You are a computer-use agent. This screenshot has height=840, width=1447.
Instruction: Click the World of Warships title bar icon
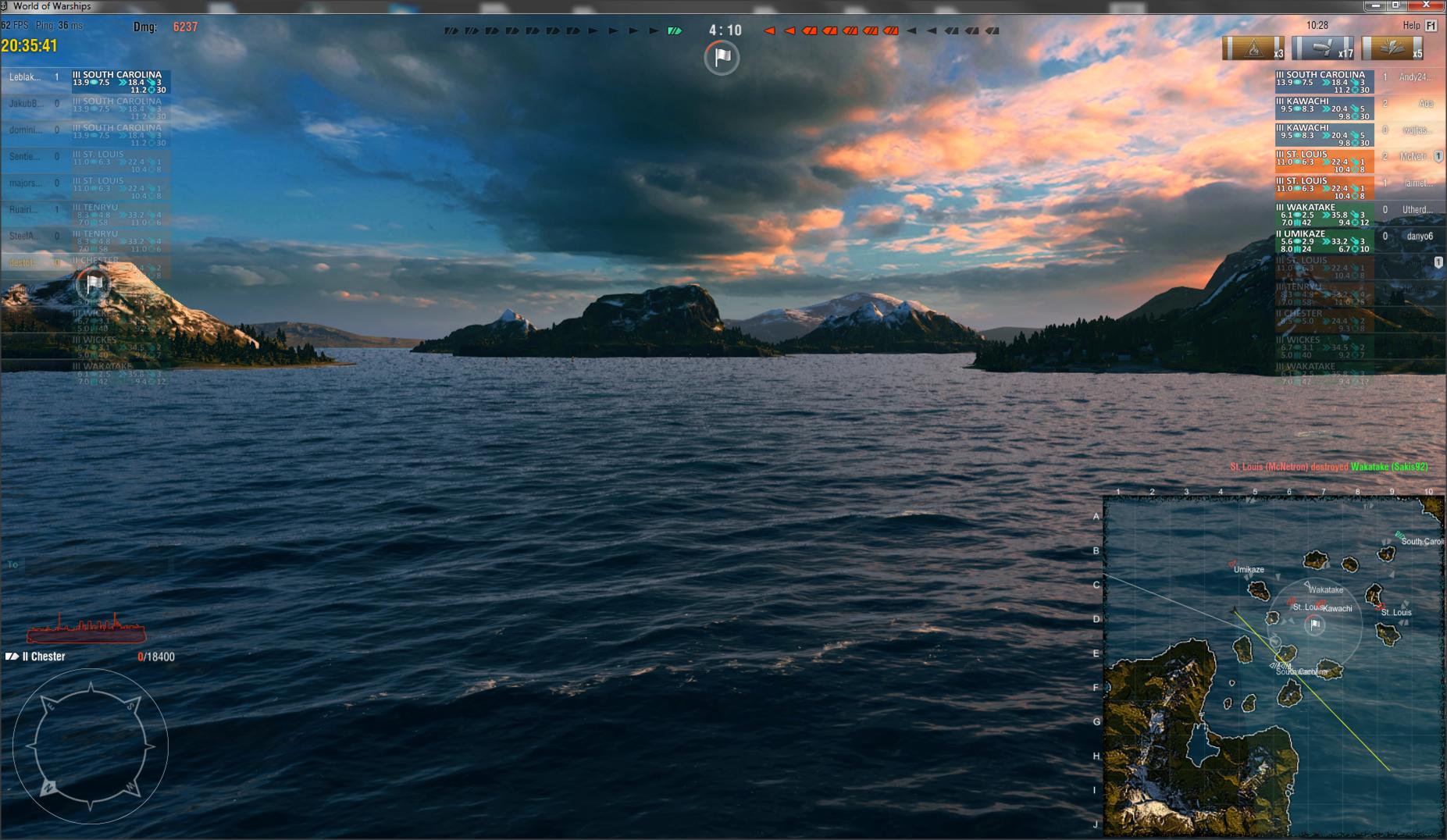(x=5, y=6)
